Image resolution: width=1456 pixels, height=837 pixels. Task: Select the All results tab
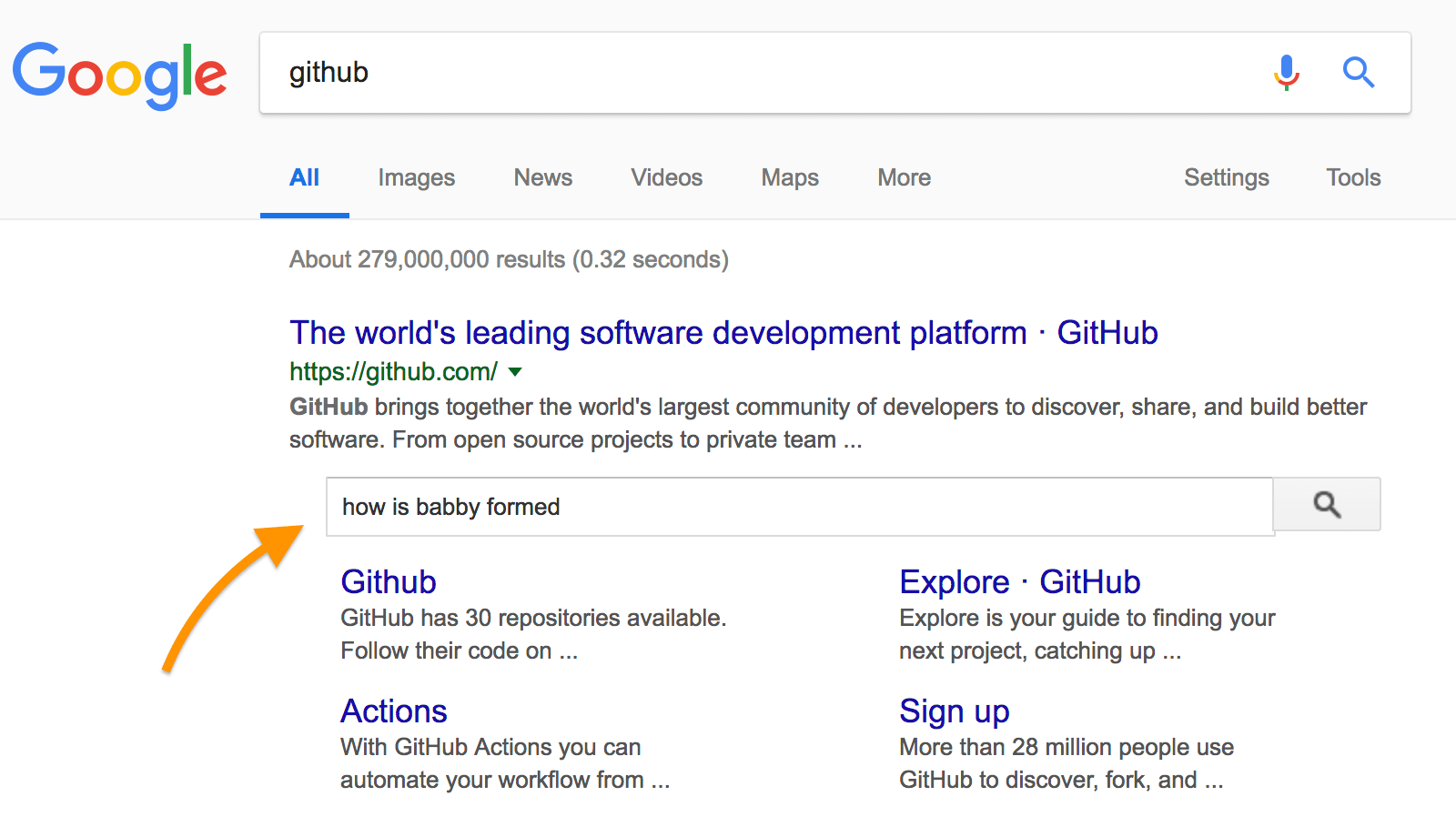coord(304,177)
